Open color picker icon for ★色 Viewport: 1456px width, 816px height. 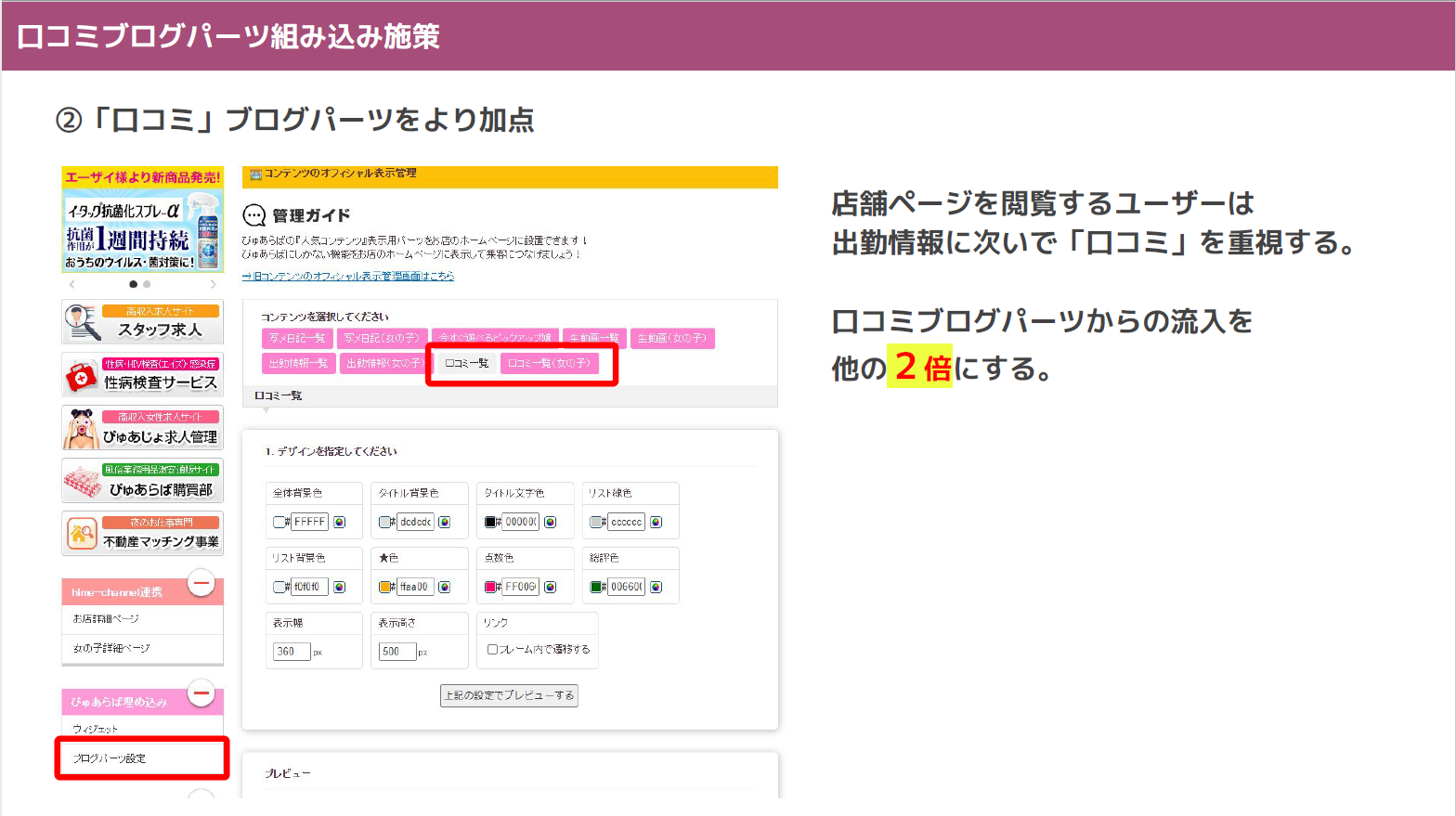coord(445,587)
